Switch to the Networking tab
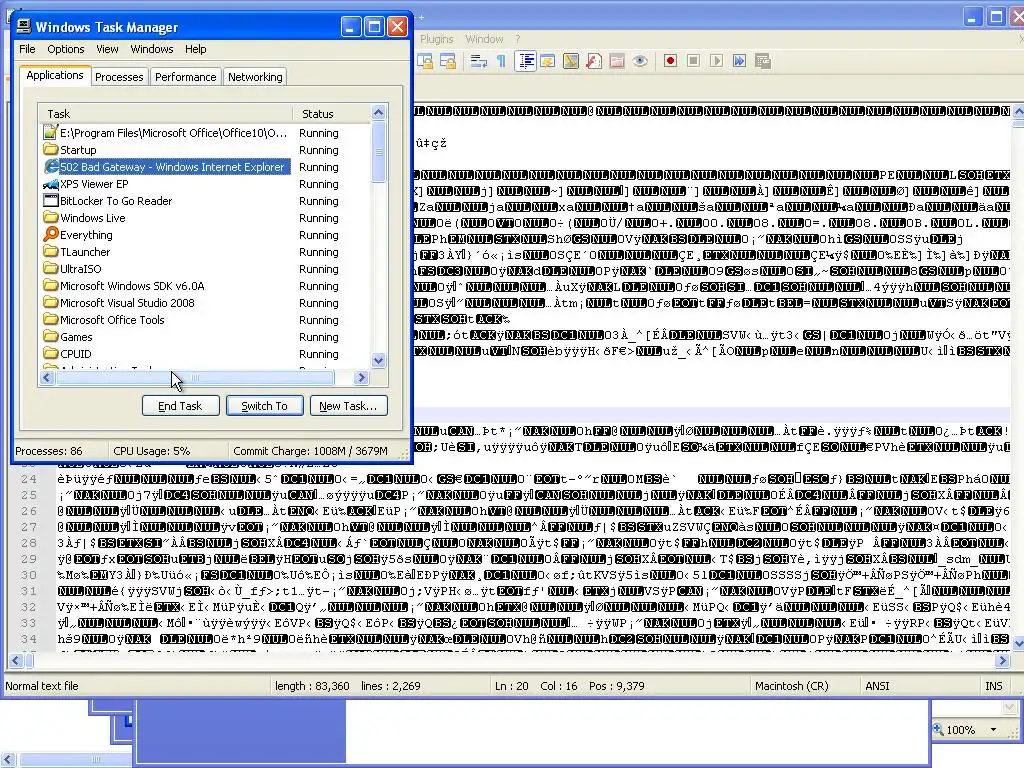The height and width of the screenshot is (768, 1024). (255, 77)
